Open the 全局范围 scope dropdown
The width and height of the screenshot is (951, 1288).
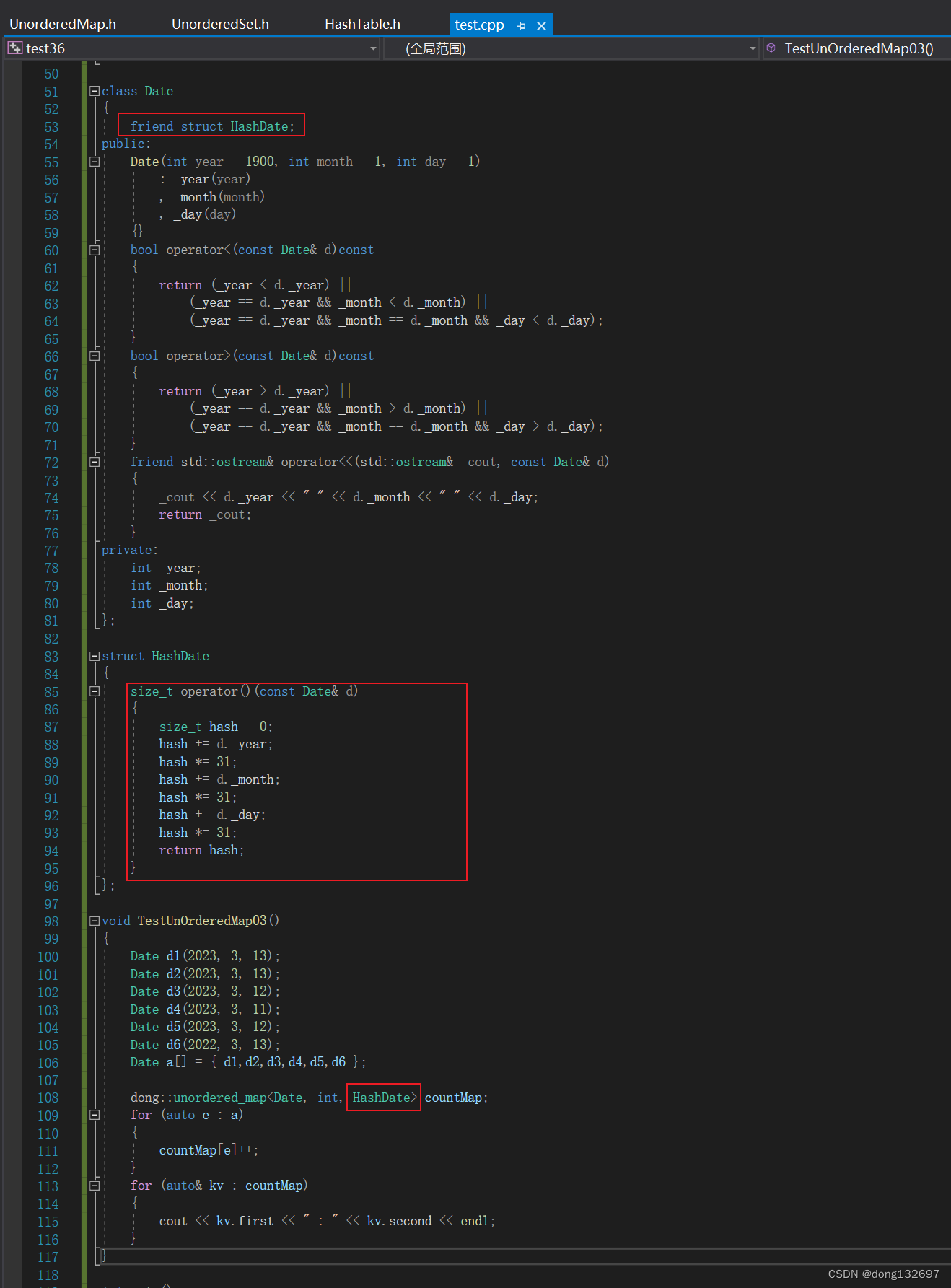click(x=753, y=48)
